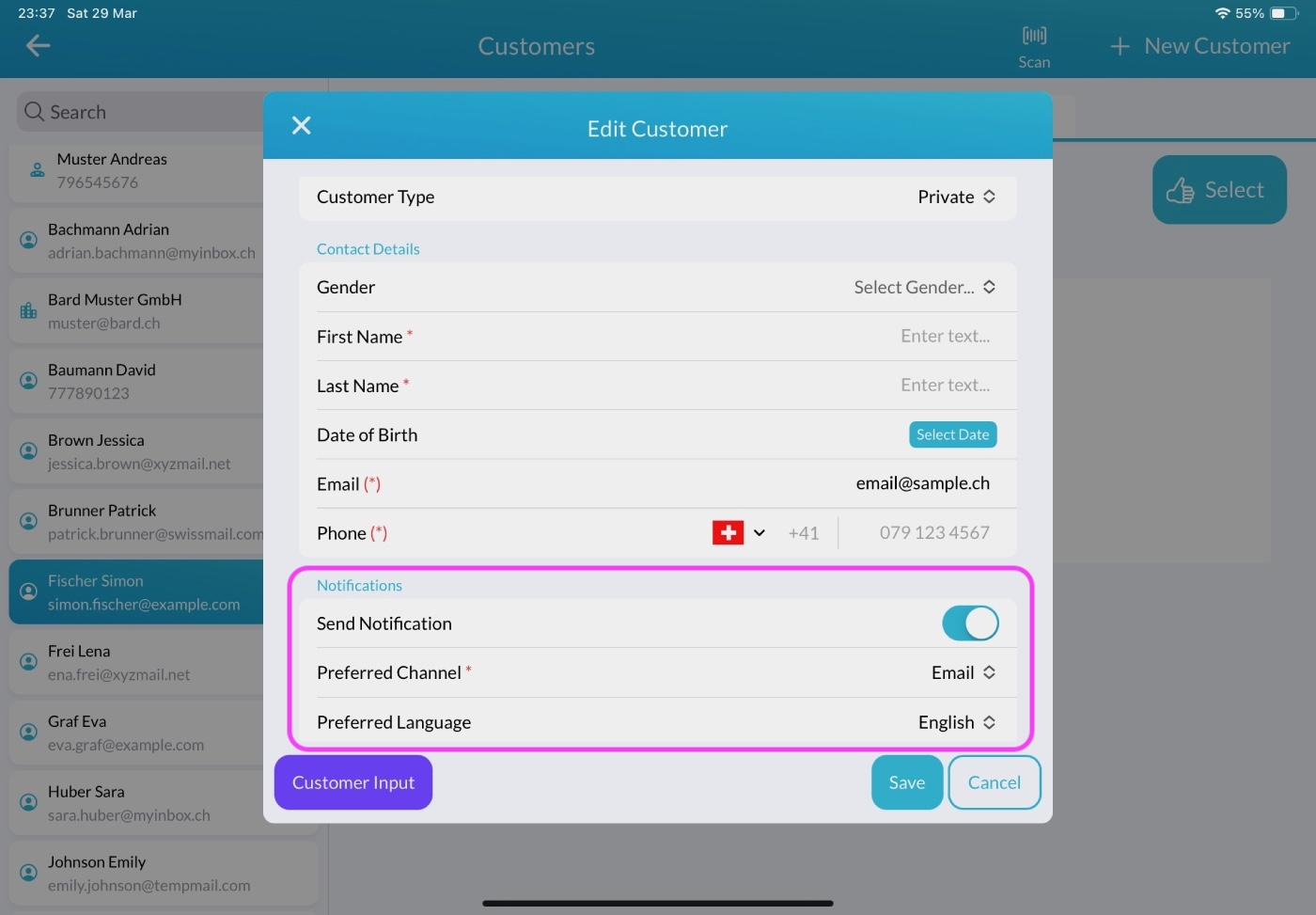Click the Muster Andreas customer icon
The height and width of the screenshot is (915, 1316).
click(38, 170)
